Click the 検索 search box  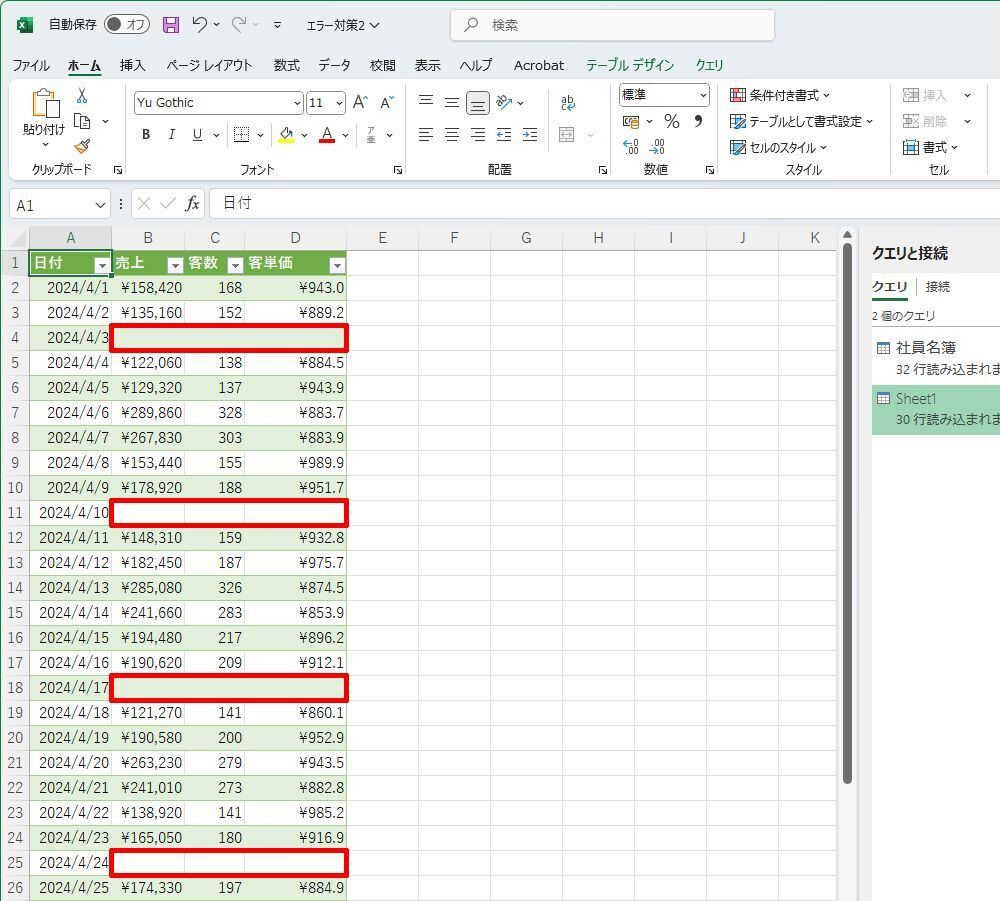pos(612,25)
